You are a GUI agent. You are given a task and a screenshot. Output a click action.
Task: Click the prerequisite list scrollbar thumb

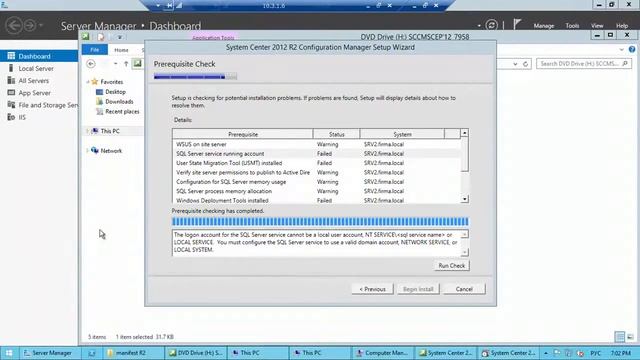[464, 155]
